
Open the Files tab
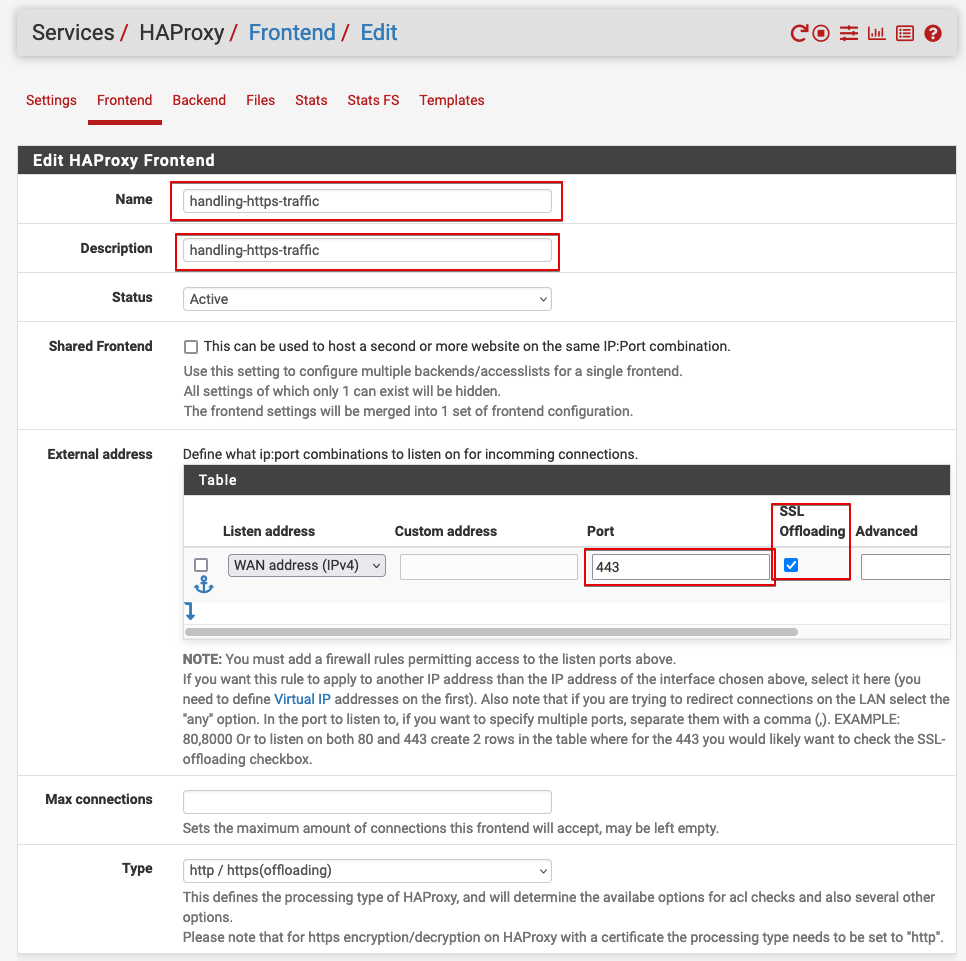261,100
